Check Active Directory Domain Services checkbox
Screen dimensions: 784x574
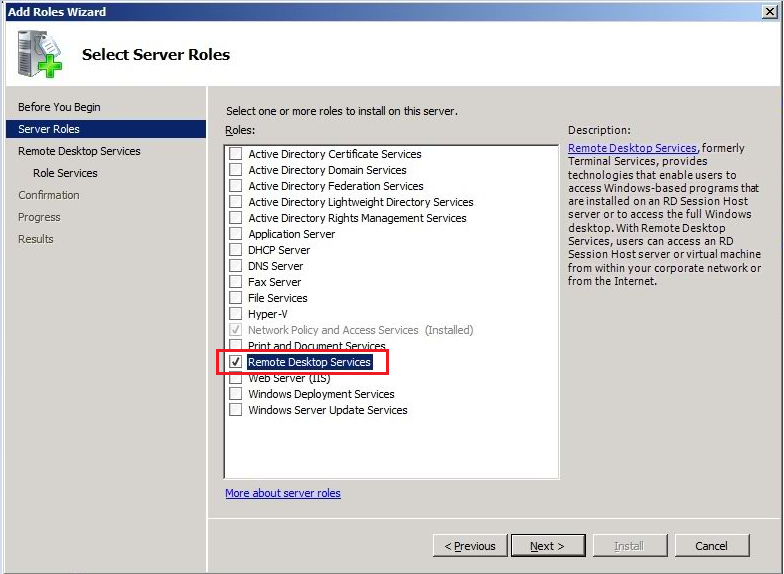click(x=236, y=170)
